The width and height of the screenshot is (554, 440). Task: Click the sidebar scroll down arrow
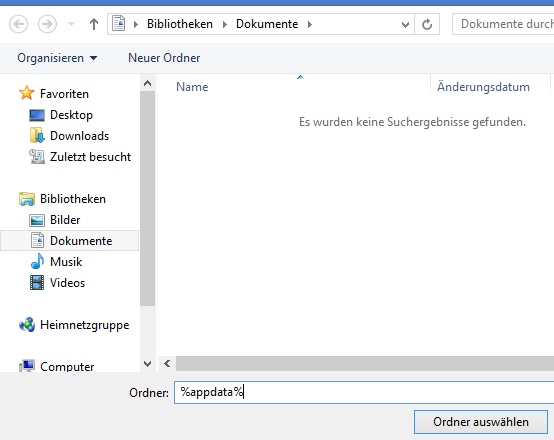pyautogui.click(x=147, y=364)
